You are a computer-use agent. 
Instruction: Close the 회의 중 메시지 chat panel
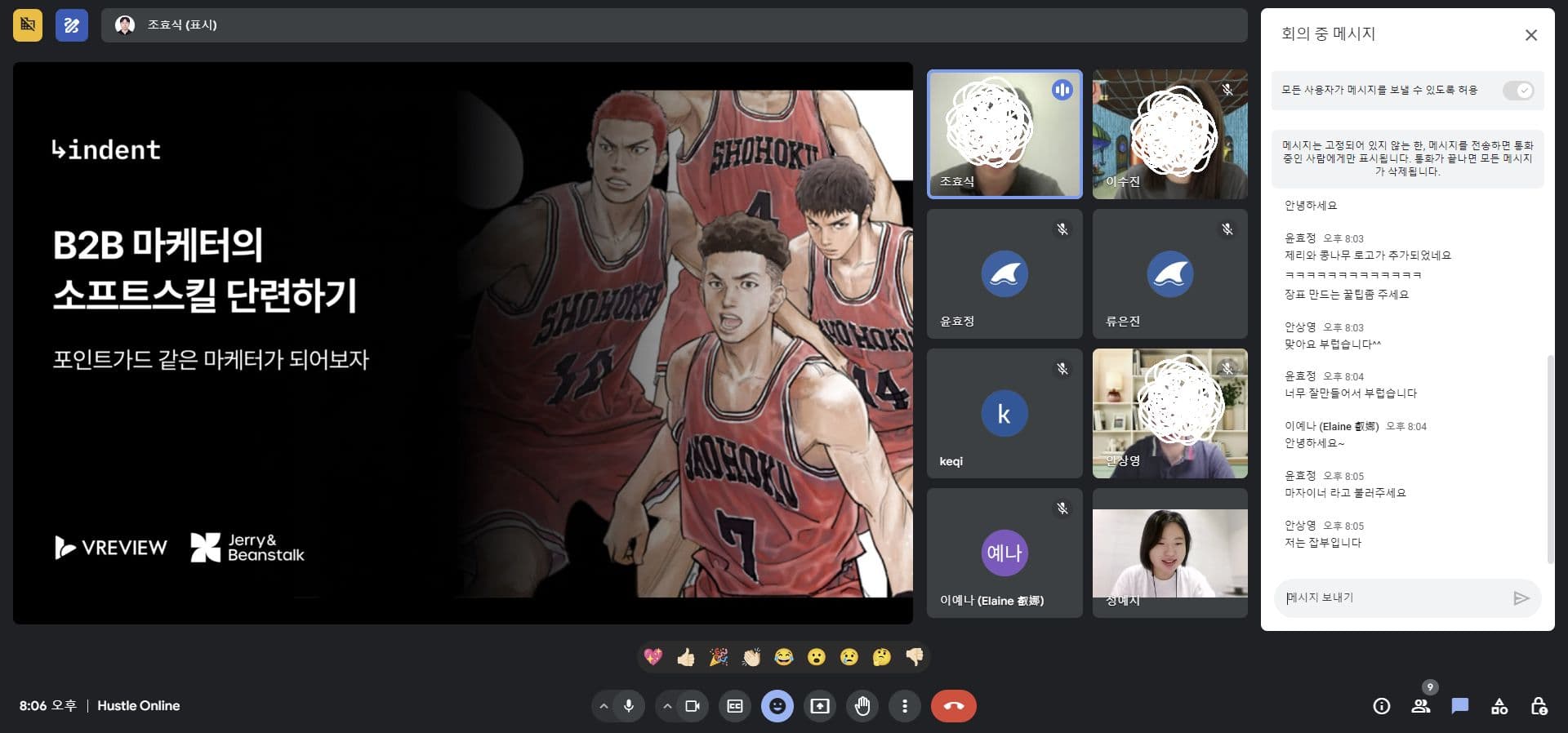pyautogui.click(x=1531, y=35)
